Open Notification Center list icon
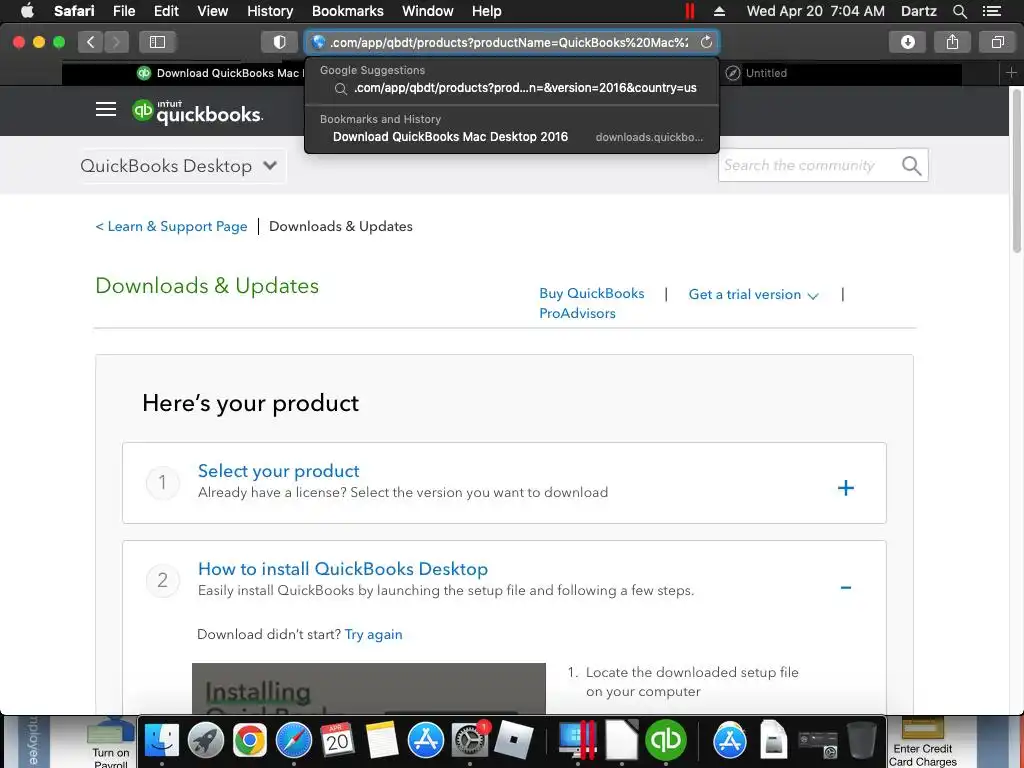 [x=991, y=11]
